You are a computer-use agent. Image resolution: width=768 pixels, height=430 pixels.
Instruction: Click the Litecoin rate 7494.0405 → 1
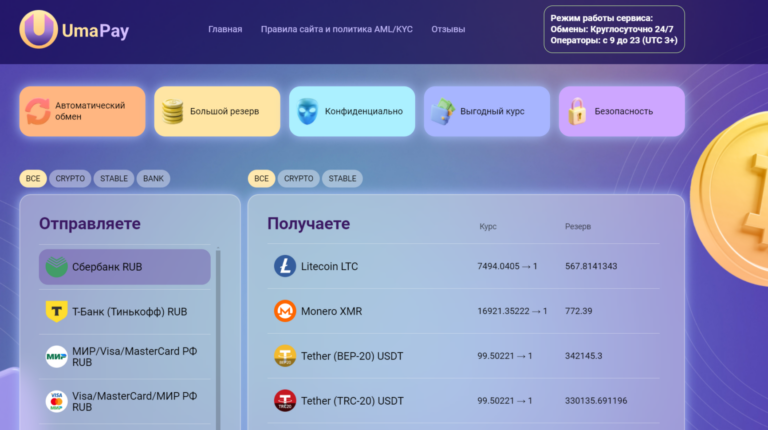(507, 266)
